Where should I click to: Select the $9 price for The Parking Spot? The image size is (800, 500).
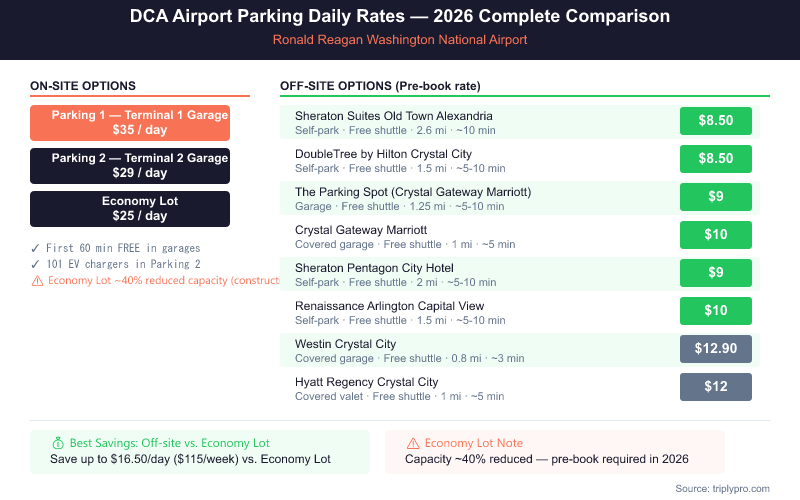[715, 197]
